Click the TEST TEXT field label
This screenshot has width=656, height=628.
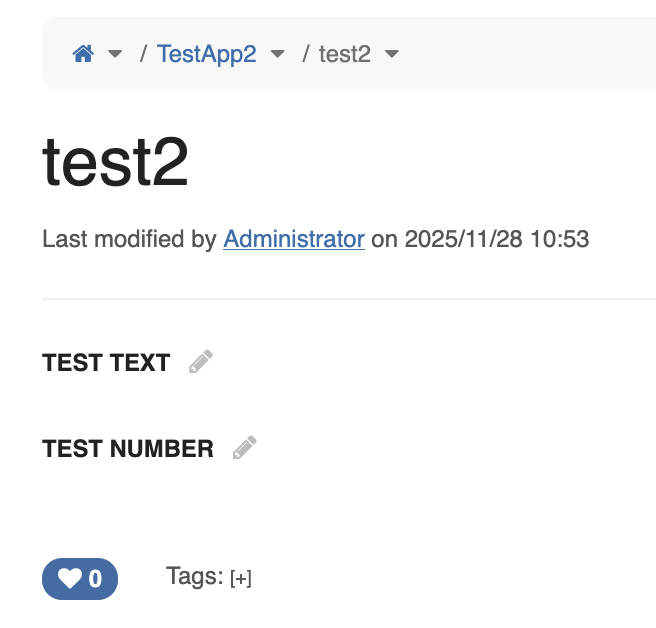[106, 363]
